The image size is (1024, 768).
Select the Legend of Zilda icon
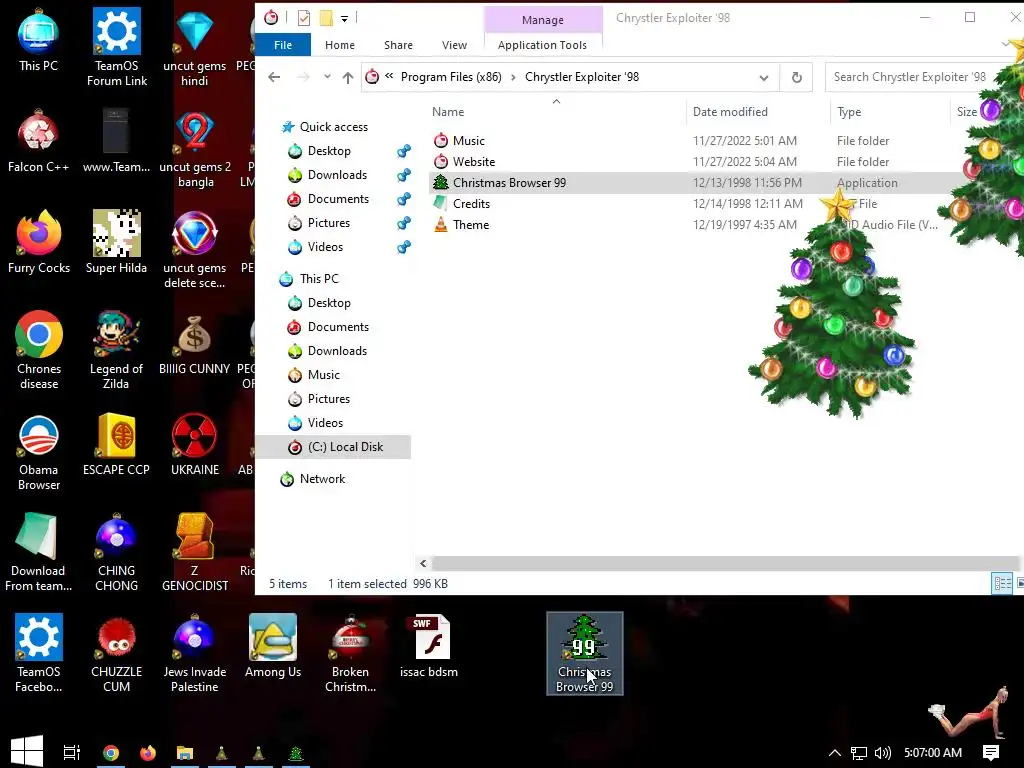tap(116, 350)
